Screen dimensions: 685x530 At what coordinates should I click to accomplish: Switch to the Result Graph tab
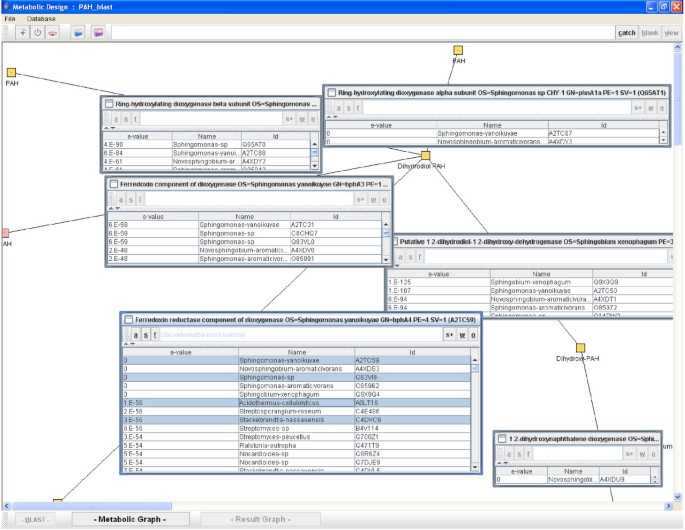point(260,520)
